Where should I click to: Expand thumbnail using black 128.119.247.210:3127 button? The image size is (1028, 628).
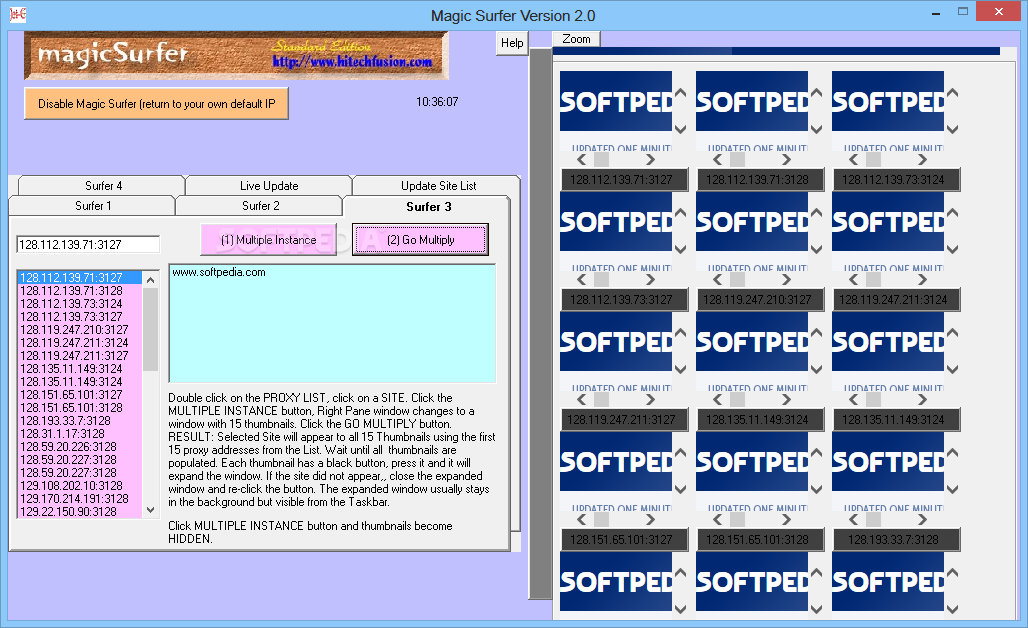(761, 300)
